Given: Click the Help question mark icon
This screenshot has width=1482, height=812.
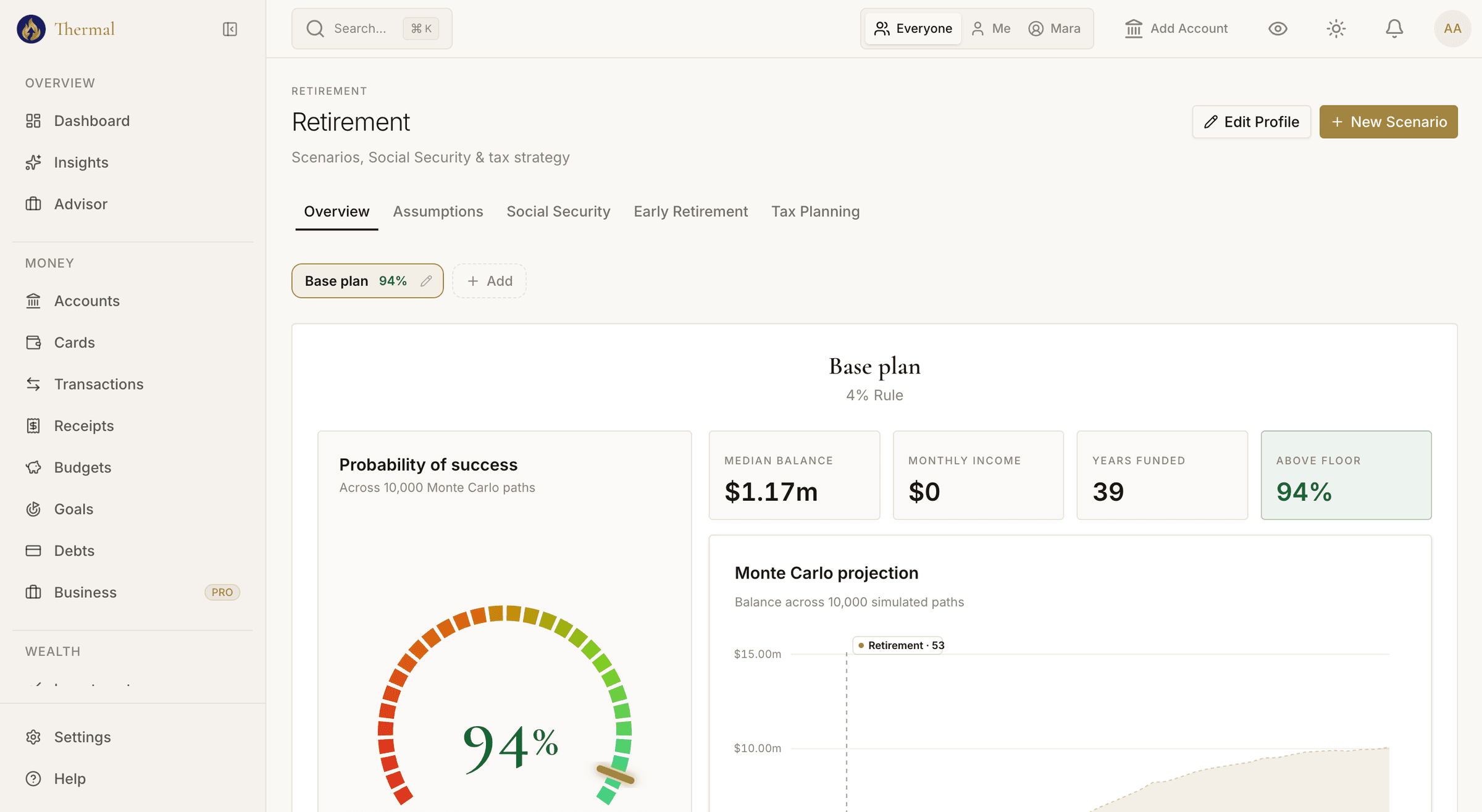Looking at the screenshot, I should click(x=33, y=779).
